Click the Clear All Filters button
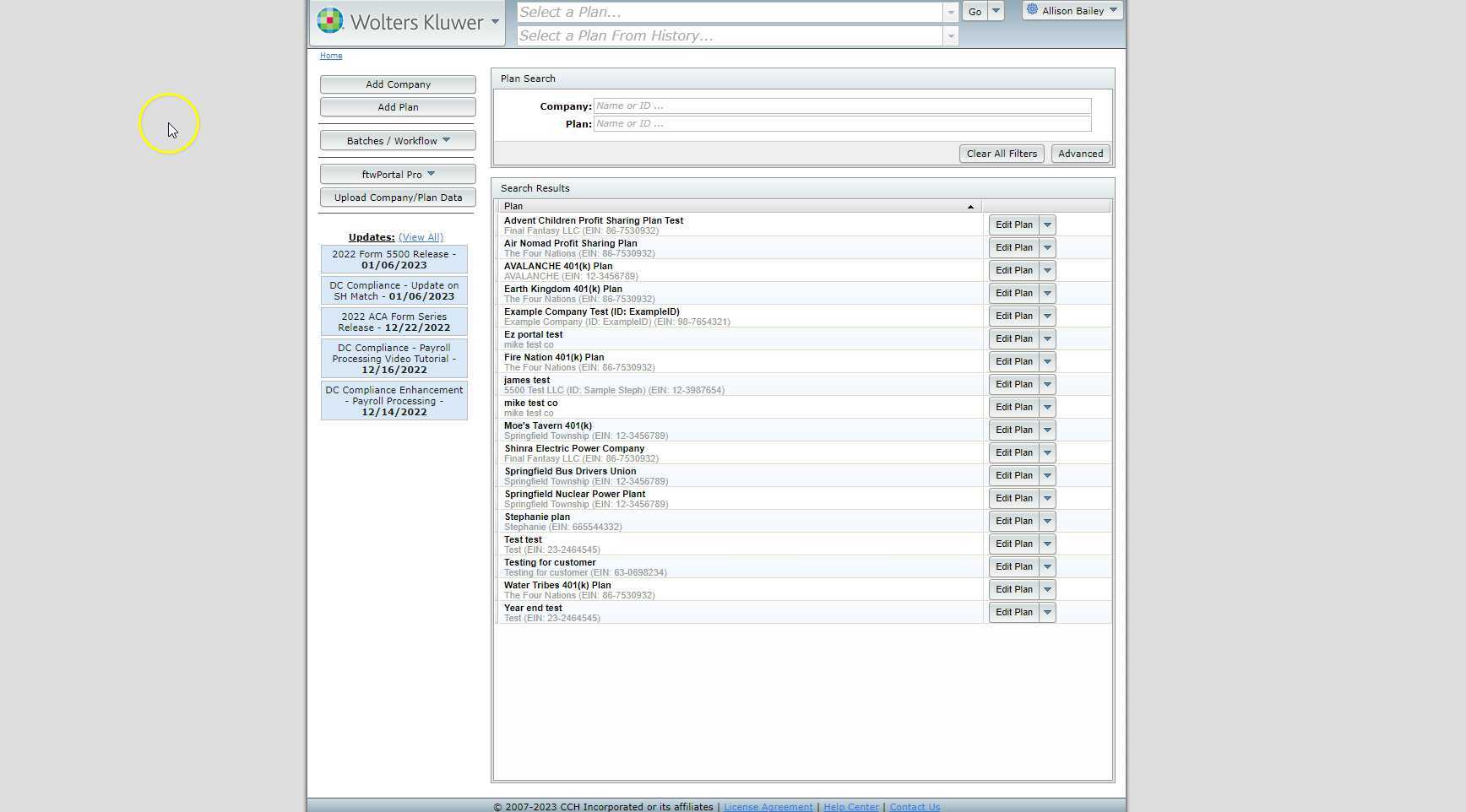This screenshot has width=1466, height=812. [1002, 153]
